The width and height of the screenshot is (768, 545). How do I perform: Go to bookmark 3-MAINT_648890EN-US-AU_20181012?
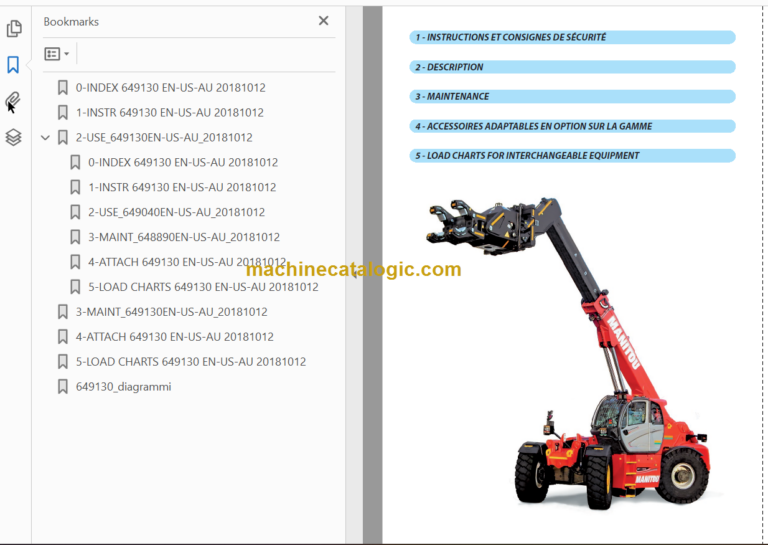pos(184,237)
